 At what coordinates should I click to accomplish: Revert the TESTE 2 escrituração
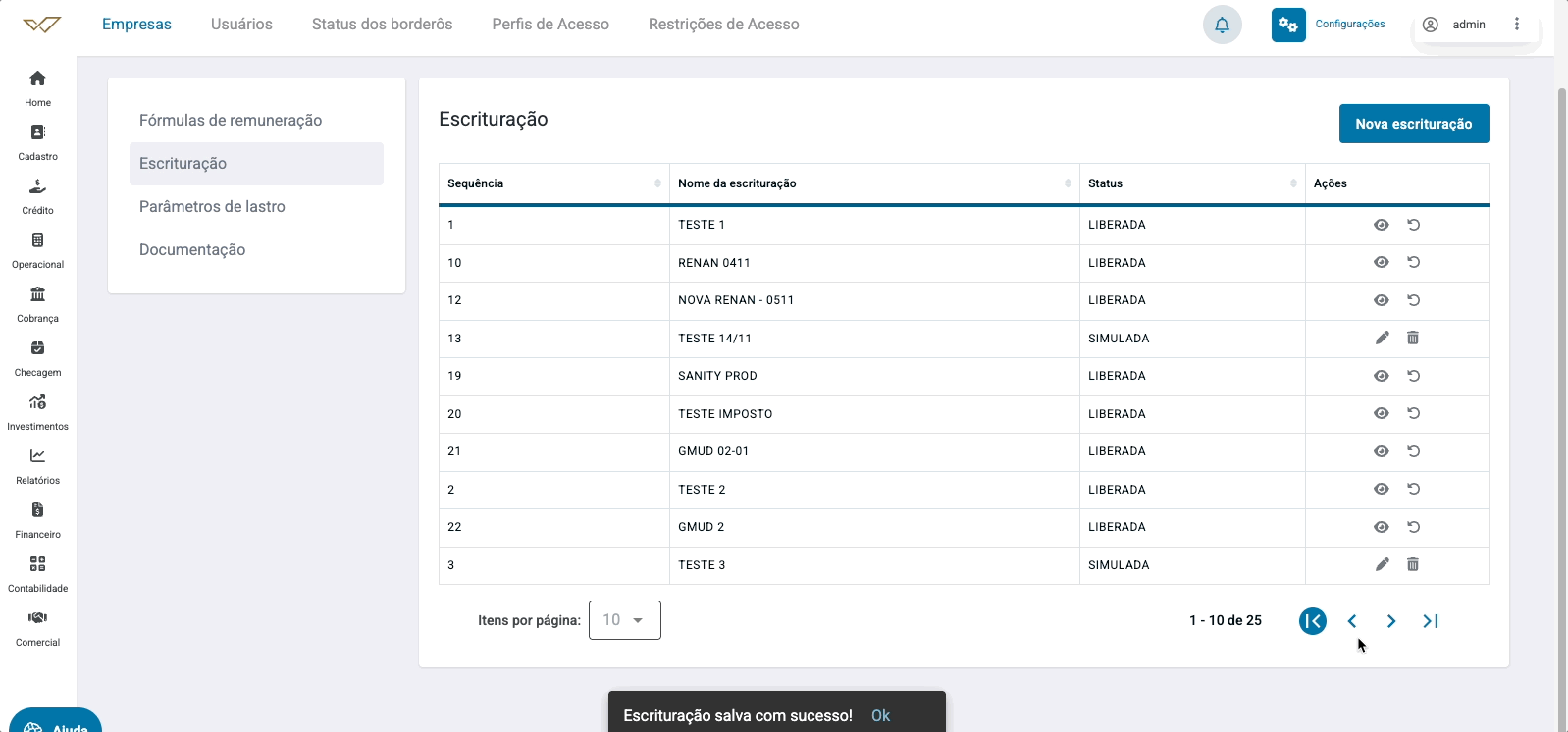(1413, 489)
